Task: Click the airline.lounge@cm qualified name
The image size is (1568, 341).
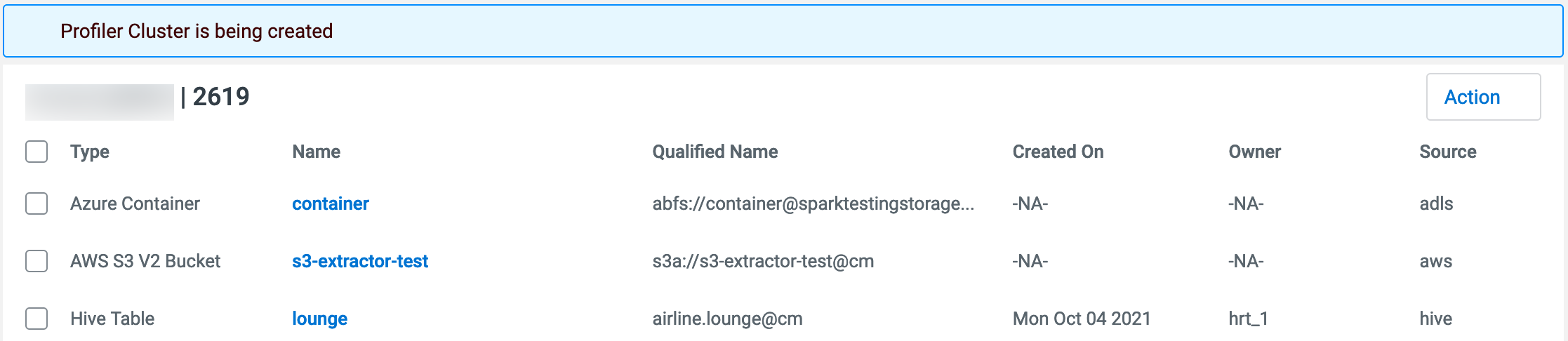Action: (727, 319)
